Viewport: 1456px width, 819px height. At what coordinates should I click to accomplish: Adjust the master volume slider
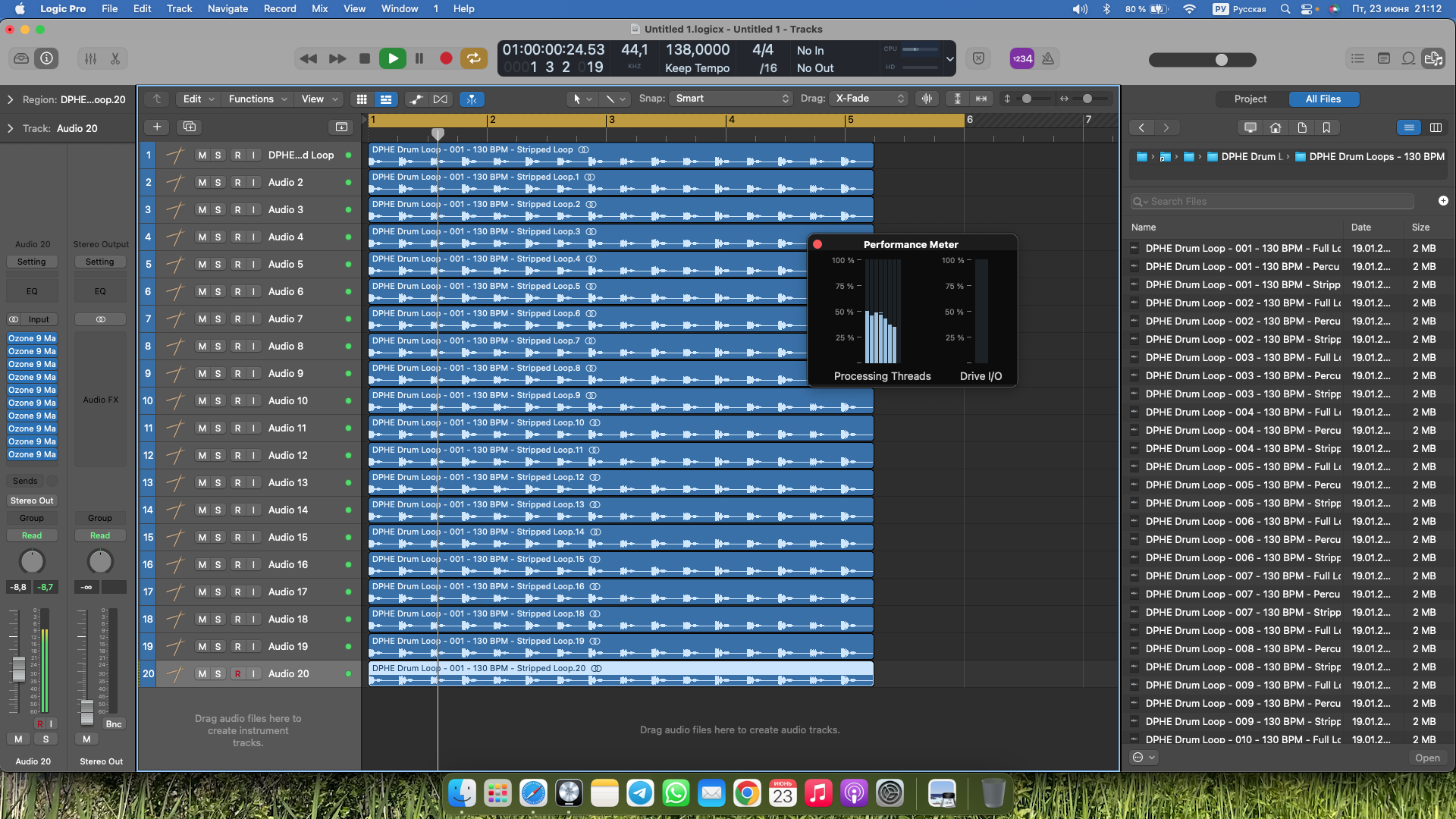tap(1203, 60)
